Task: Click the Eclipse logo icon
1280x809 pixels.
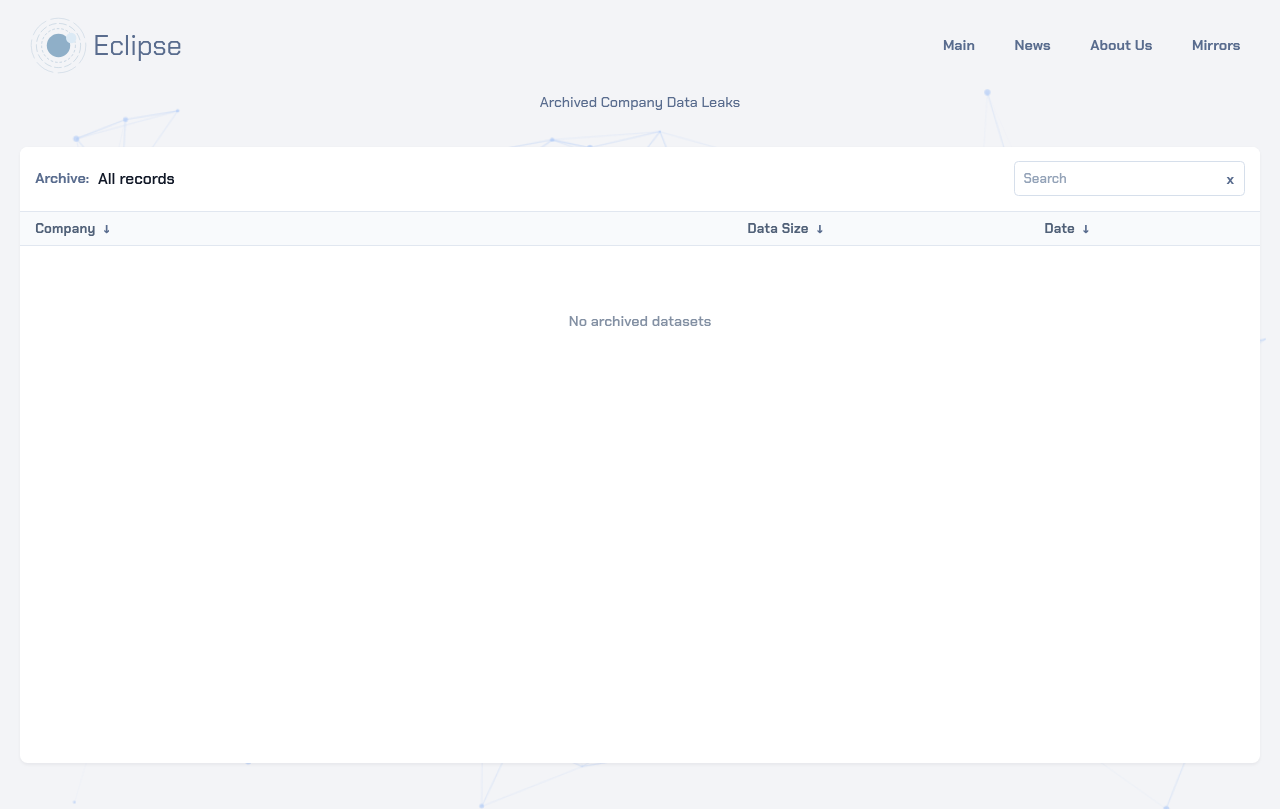Action: pyautogui.click(x=59, y=46)
